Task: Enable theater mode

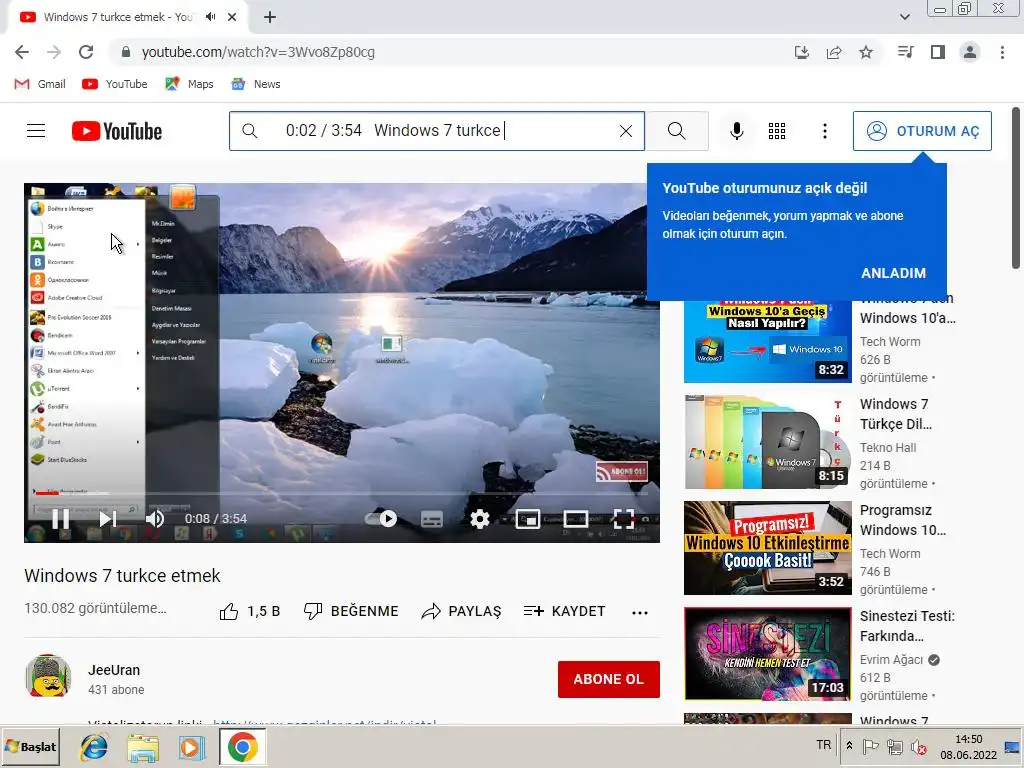Action: click(575, 519)
